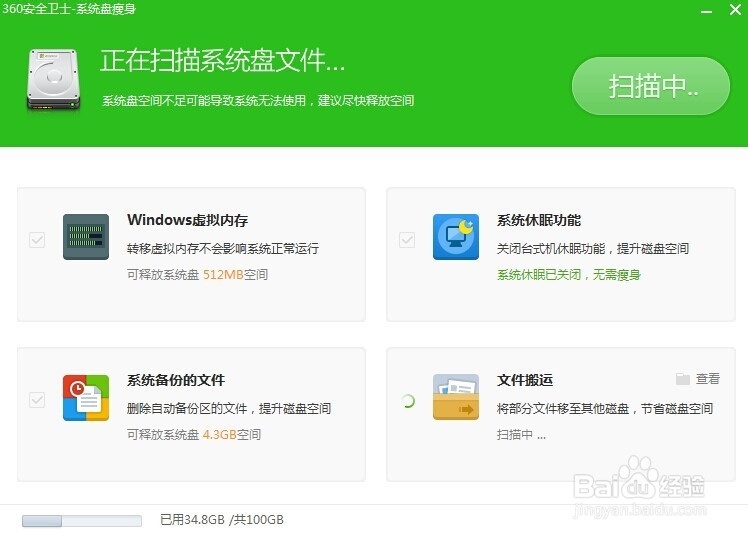Screen dimensions: 748x536
Task: Click the hard drive icon in header
Action: 53,80
